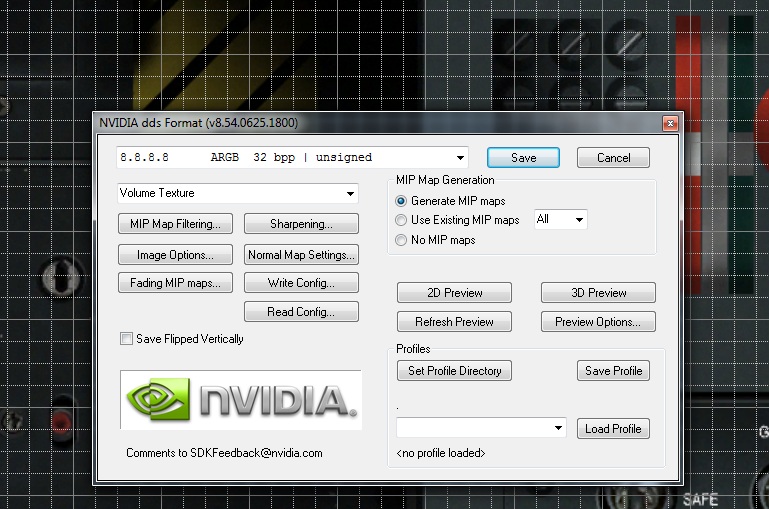Click the Load Profile button
Viewport: 769px width, 509px height.
[613, 429]
